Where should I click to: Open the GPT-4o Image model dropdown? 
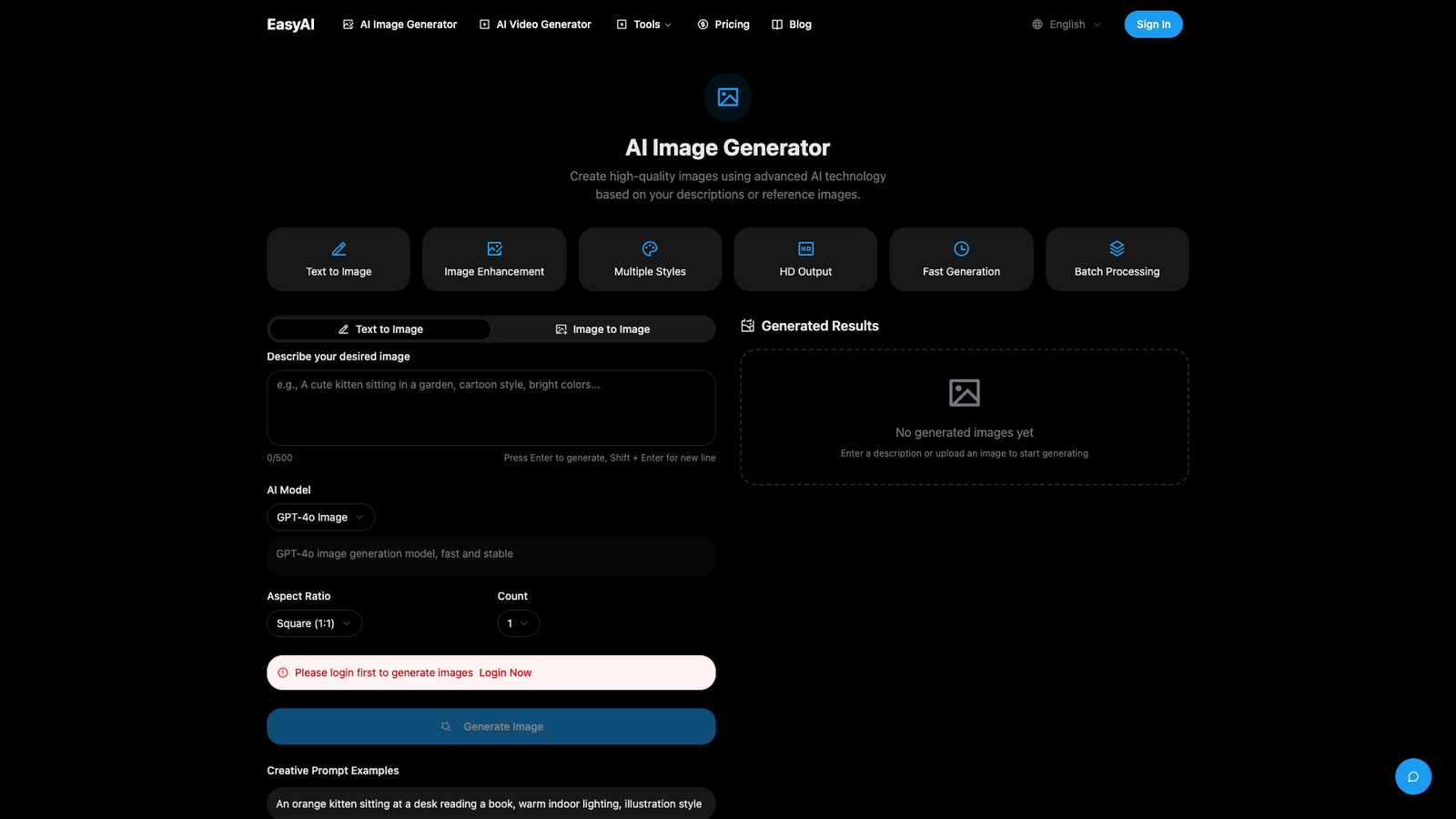pyautogui.click(x=320, y=517)
